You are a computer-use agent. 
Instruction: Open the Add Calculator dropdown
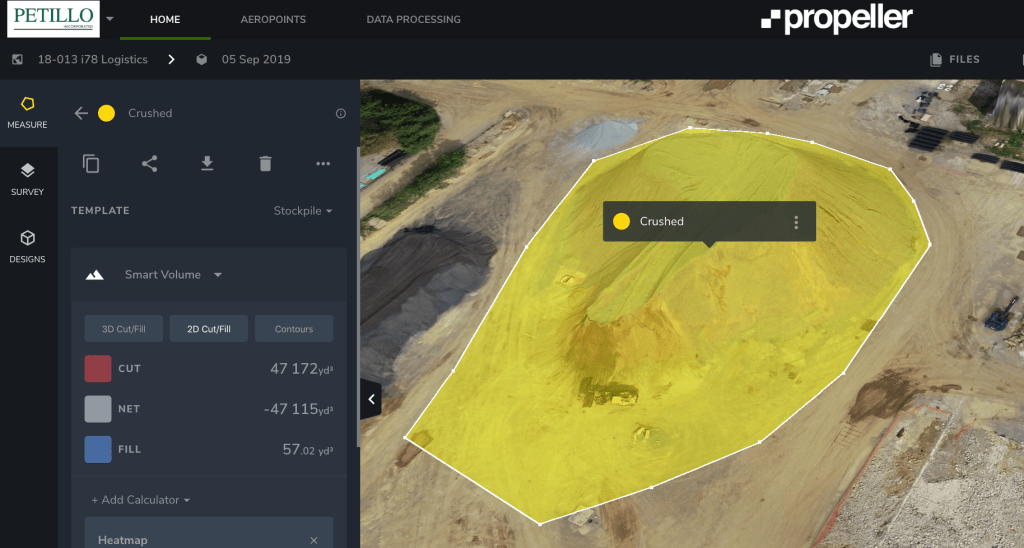click(x=140, y=500)
